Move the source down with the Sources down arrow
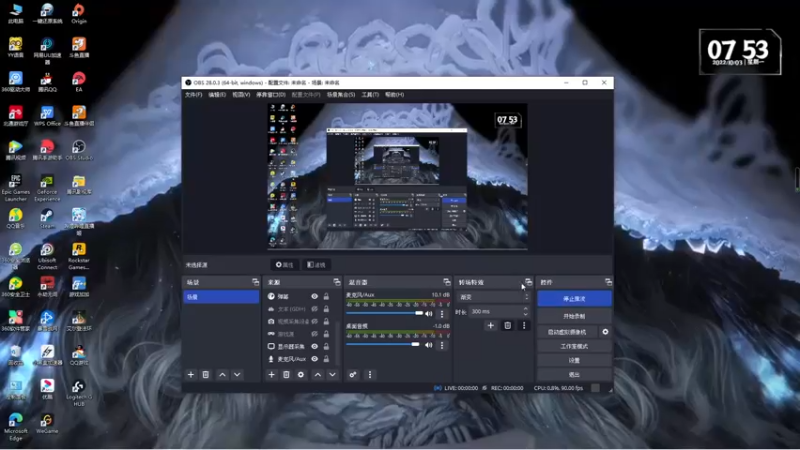This screenshot has height=450, width=800. click(x=333, y=374)
